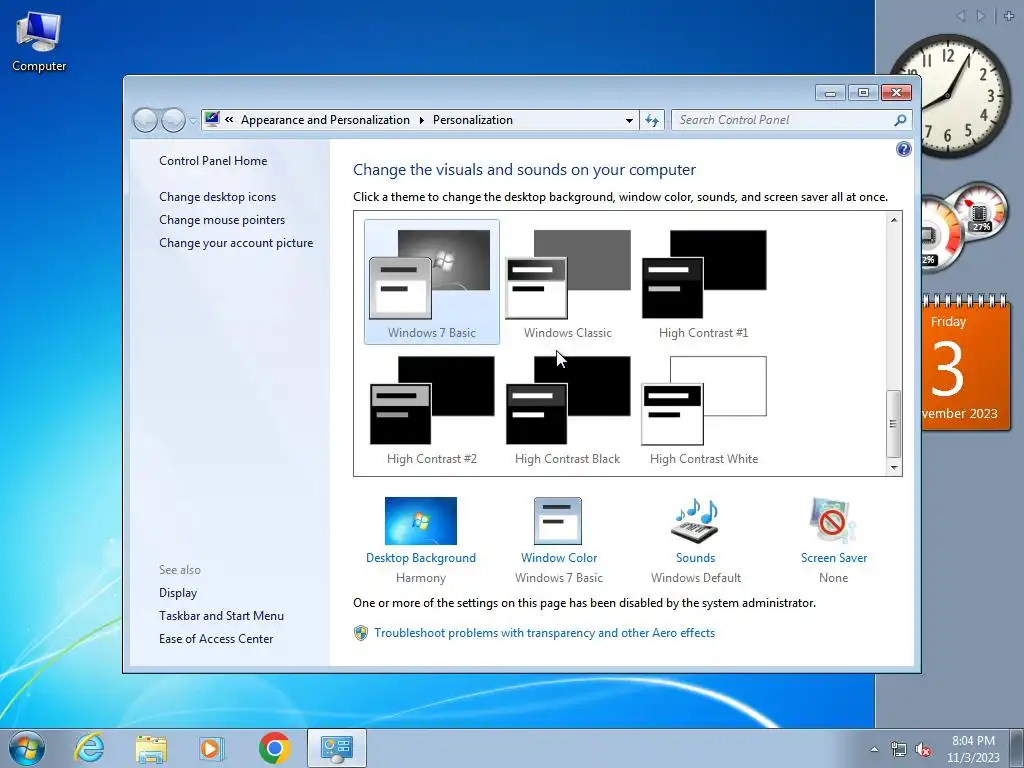Open the Sounds keyboard icon

pyautogui.click(x=695, y=521)
